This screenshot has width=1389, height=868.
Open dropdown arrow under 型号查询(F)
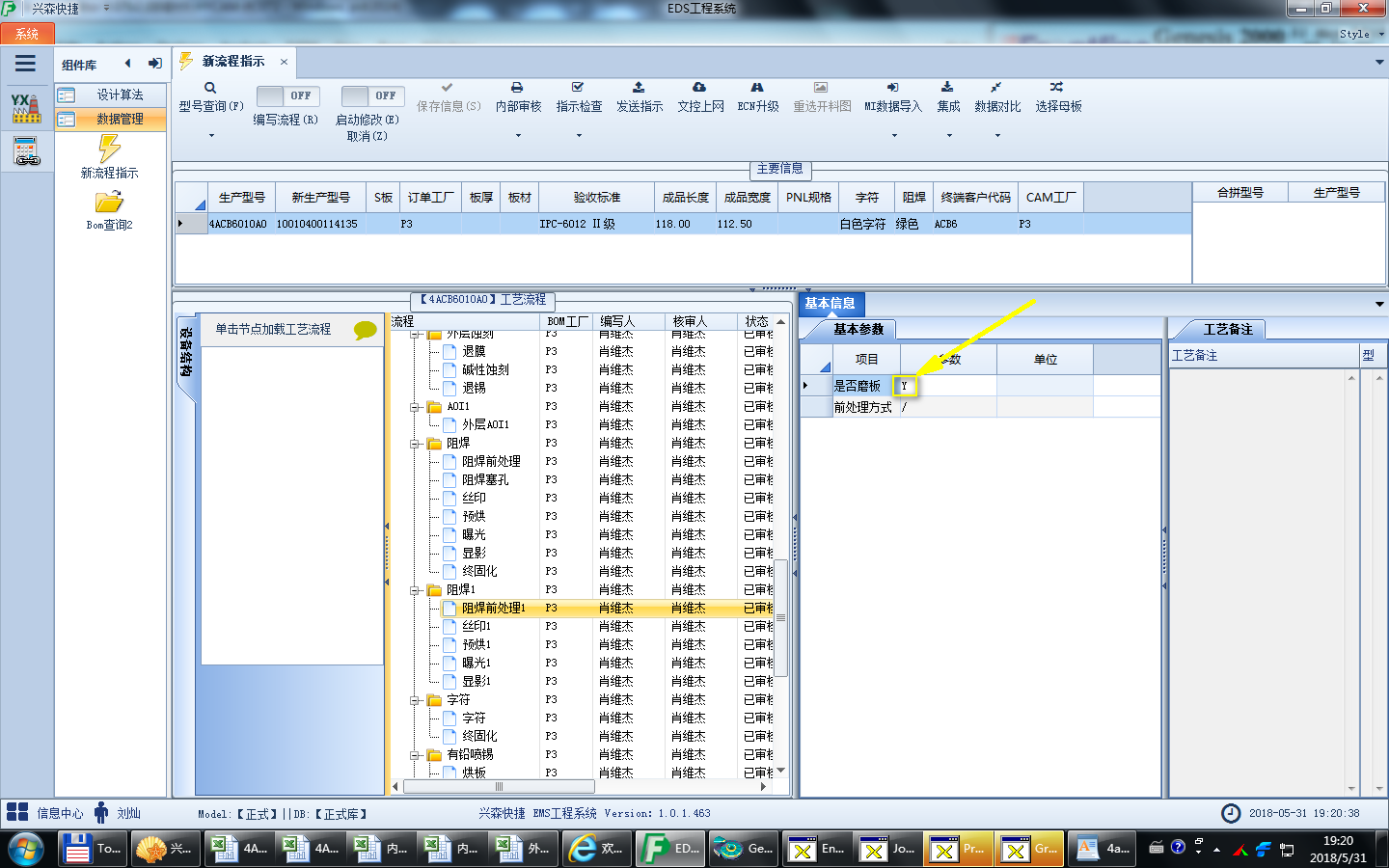coord(210,136)
